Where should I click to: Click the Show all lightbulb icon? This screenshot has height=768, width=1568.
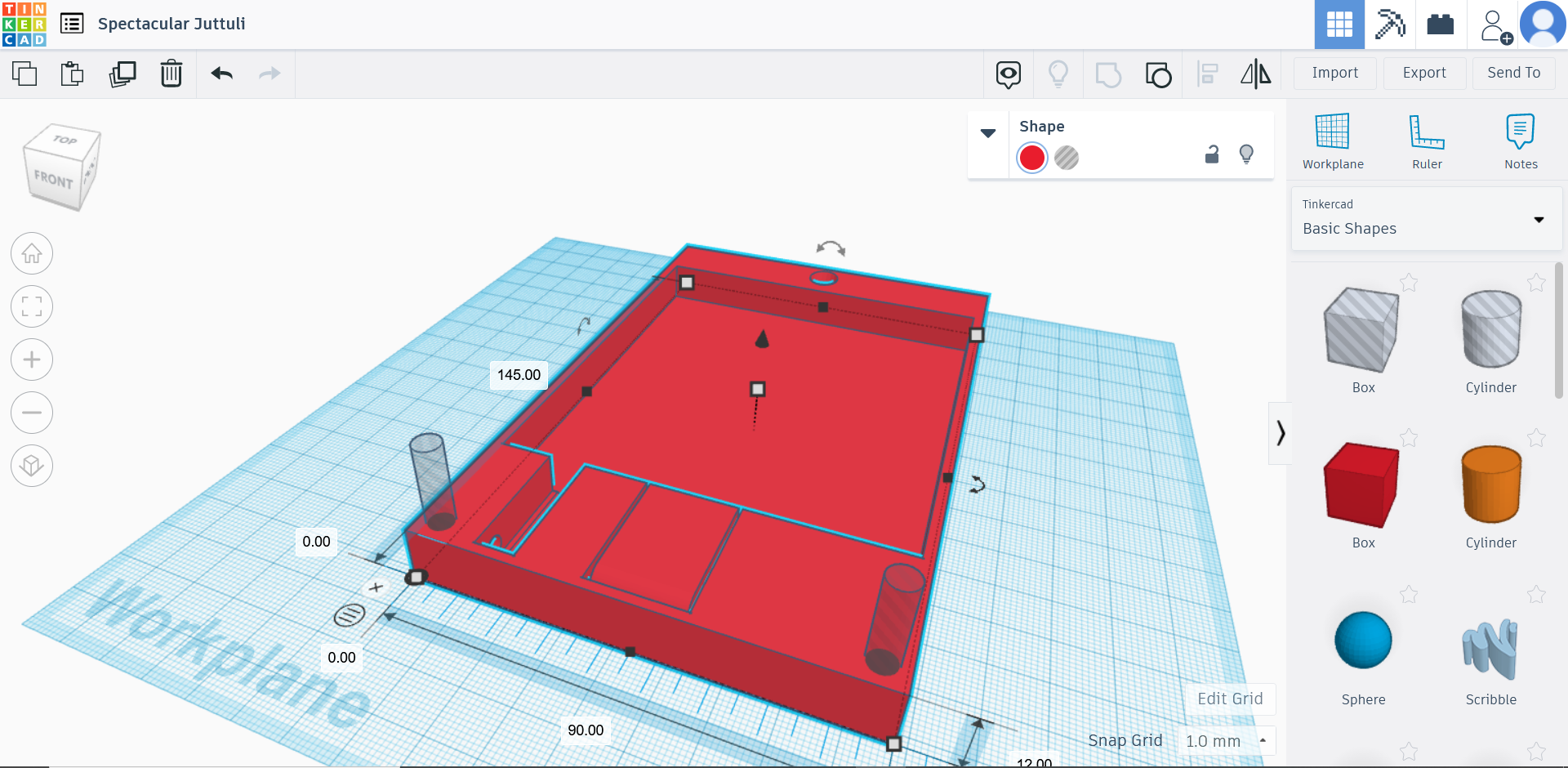click(1058, 74)
